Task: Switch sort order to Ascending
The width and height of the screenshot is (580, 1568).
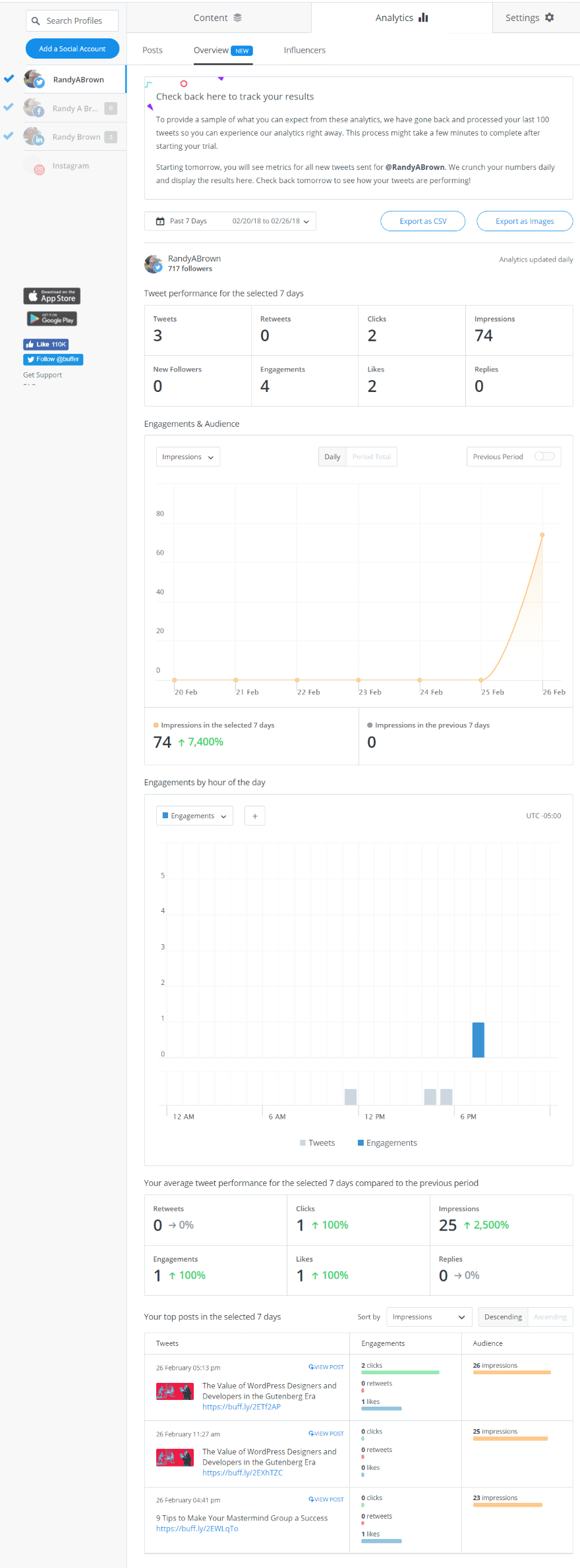Action: click(550, 1317)
